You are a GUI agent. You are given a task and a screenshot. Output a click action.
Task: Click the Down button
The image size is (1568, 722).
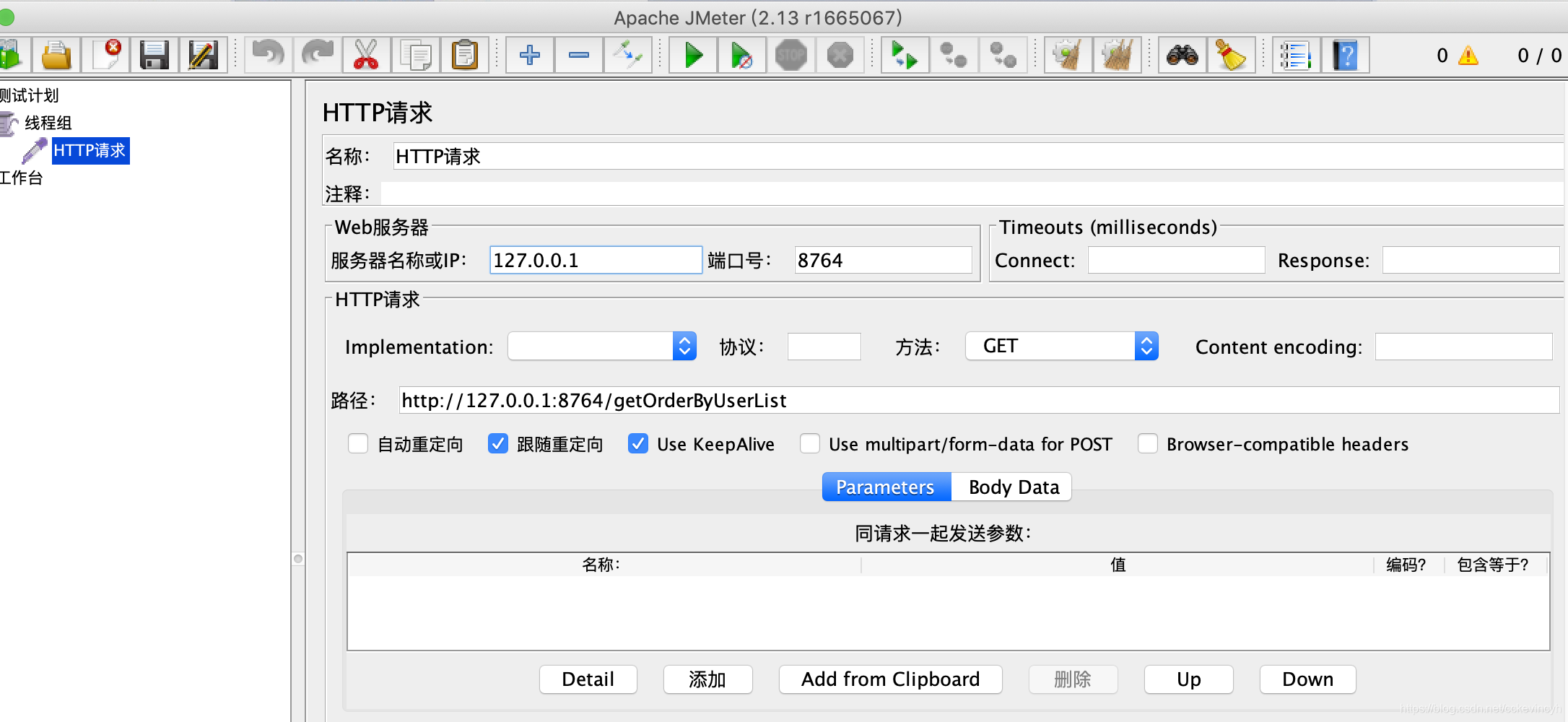pyautogui.click(x=1308, y=679)
